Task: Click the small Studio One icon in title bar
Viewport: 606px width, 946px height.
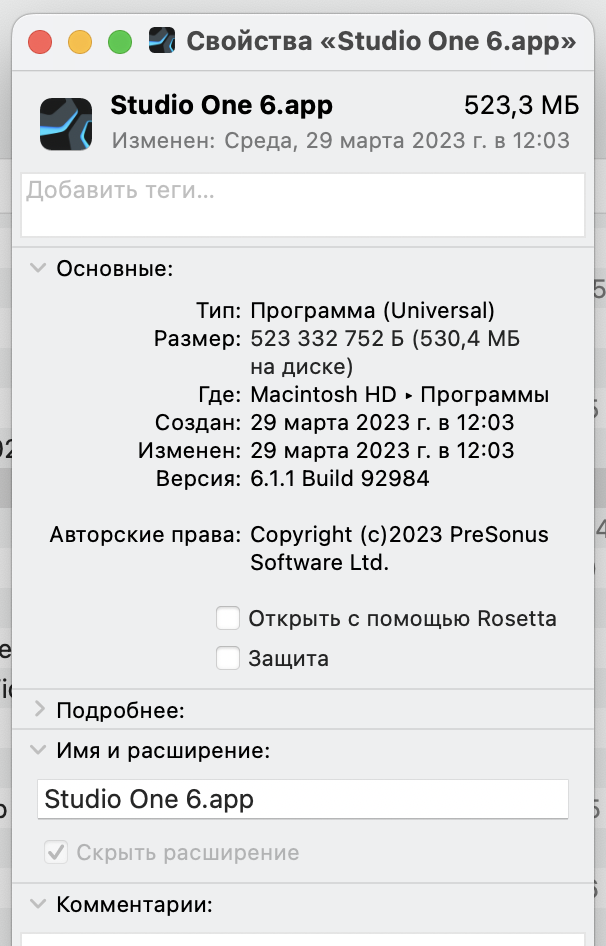Action: pyautogui.click(x=163, y=41)
